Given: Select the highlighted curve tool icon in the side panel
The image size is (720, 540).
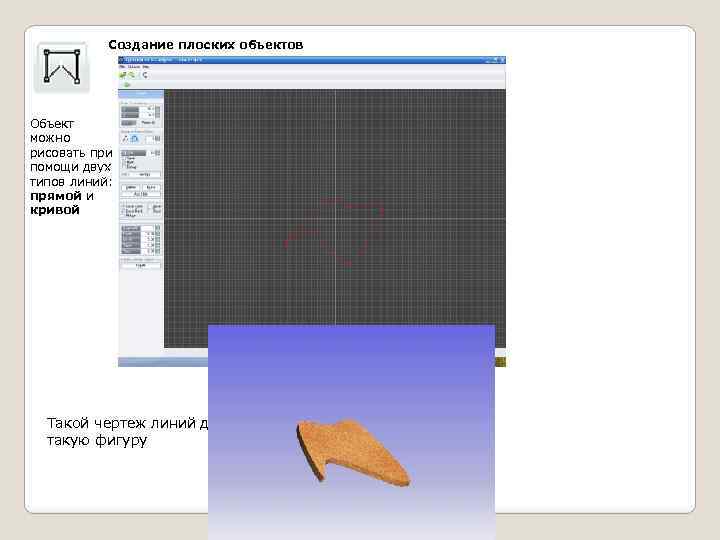Looking at the screenshot, I should coord(135,138).
